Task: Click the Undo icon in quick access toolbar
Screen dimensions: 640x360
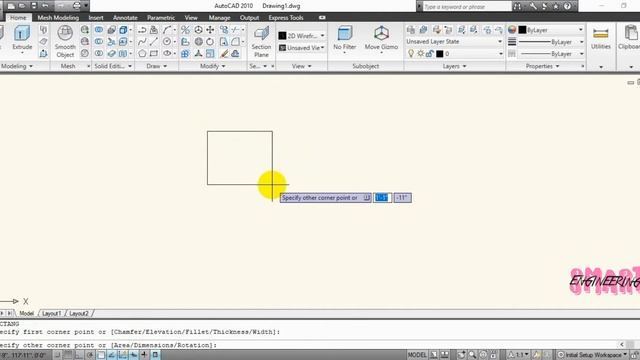Action: (x=46, y=6)
